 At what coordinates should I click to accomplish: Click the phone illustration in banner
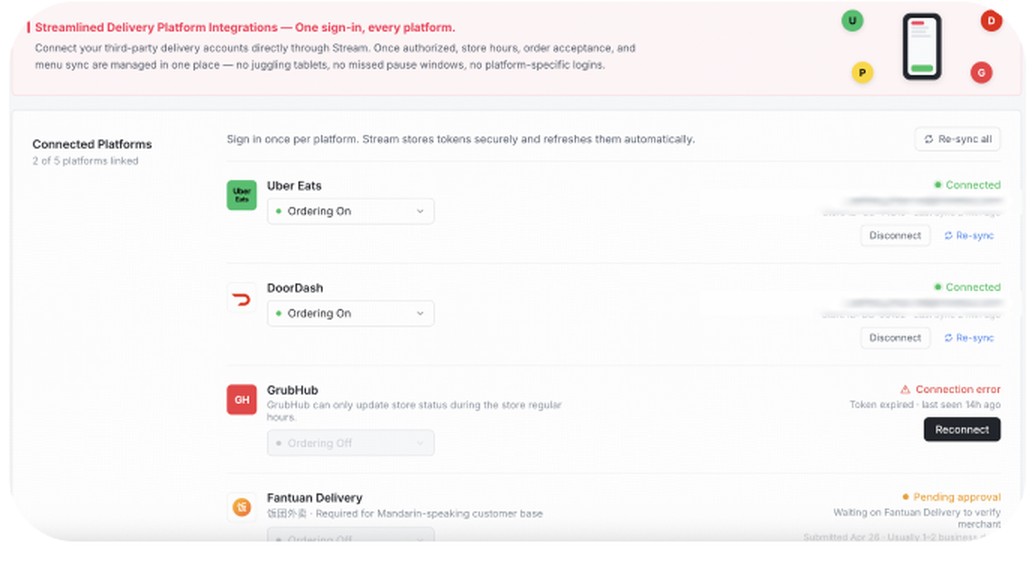tap(921, 47)
